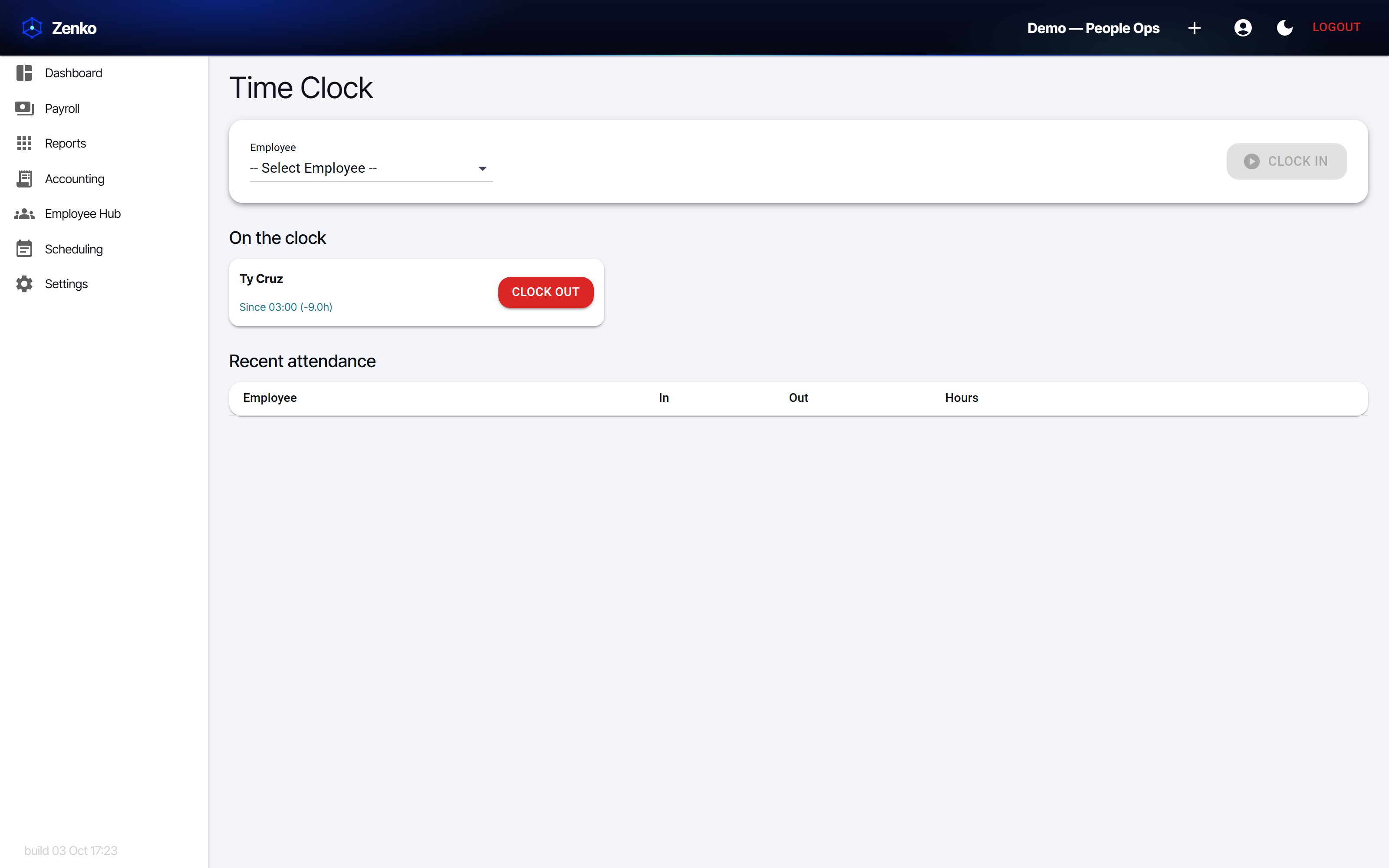Open Dashboard from the sidebar menu
This screenshot has height=868, width=1389.
104,73
